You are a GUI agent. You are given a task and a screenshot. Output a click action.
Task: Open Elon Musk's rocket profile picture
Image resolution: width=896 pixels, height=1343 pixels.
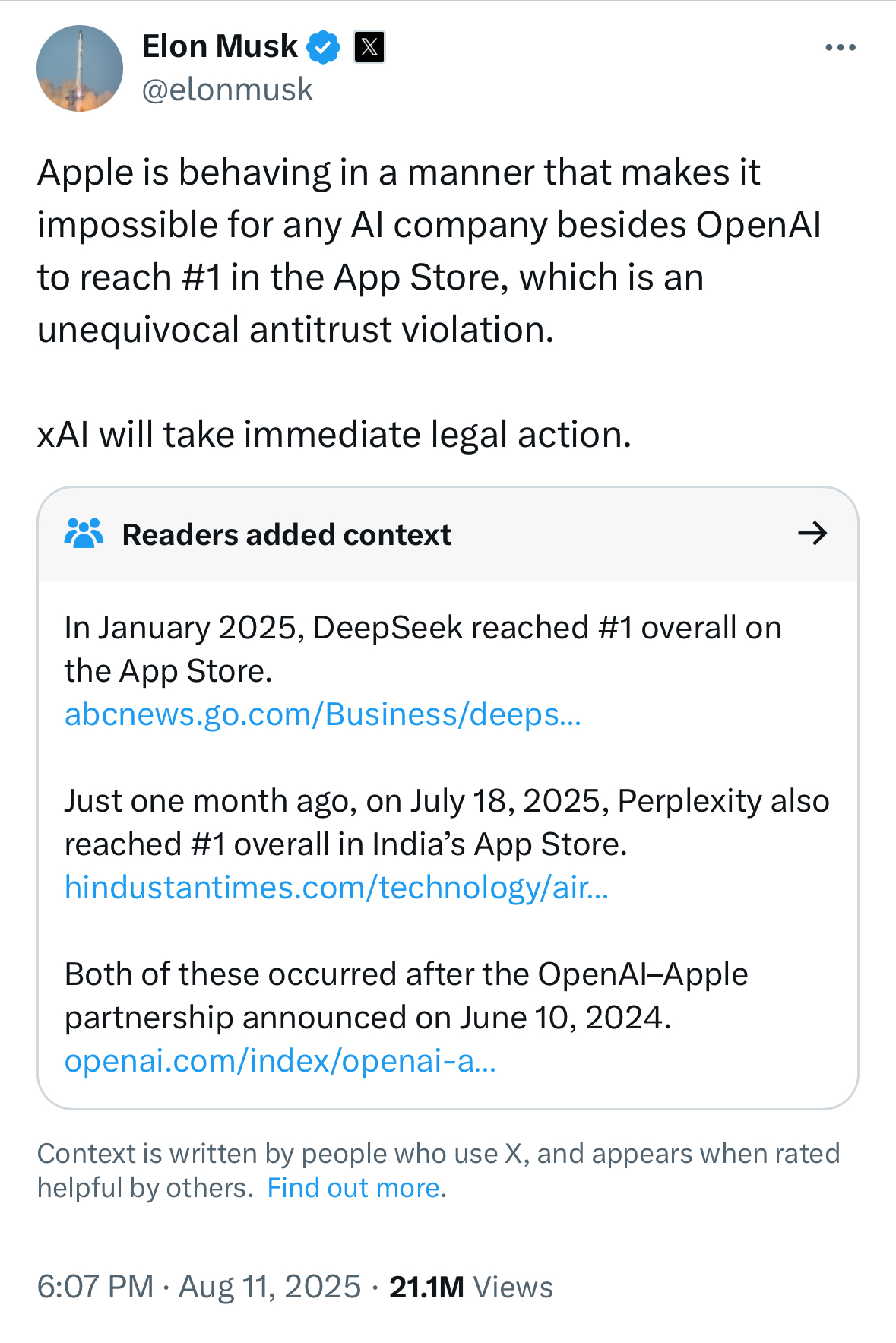click(80, 68)
